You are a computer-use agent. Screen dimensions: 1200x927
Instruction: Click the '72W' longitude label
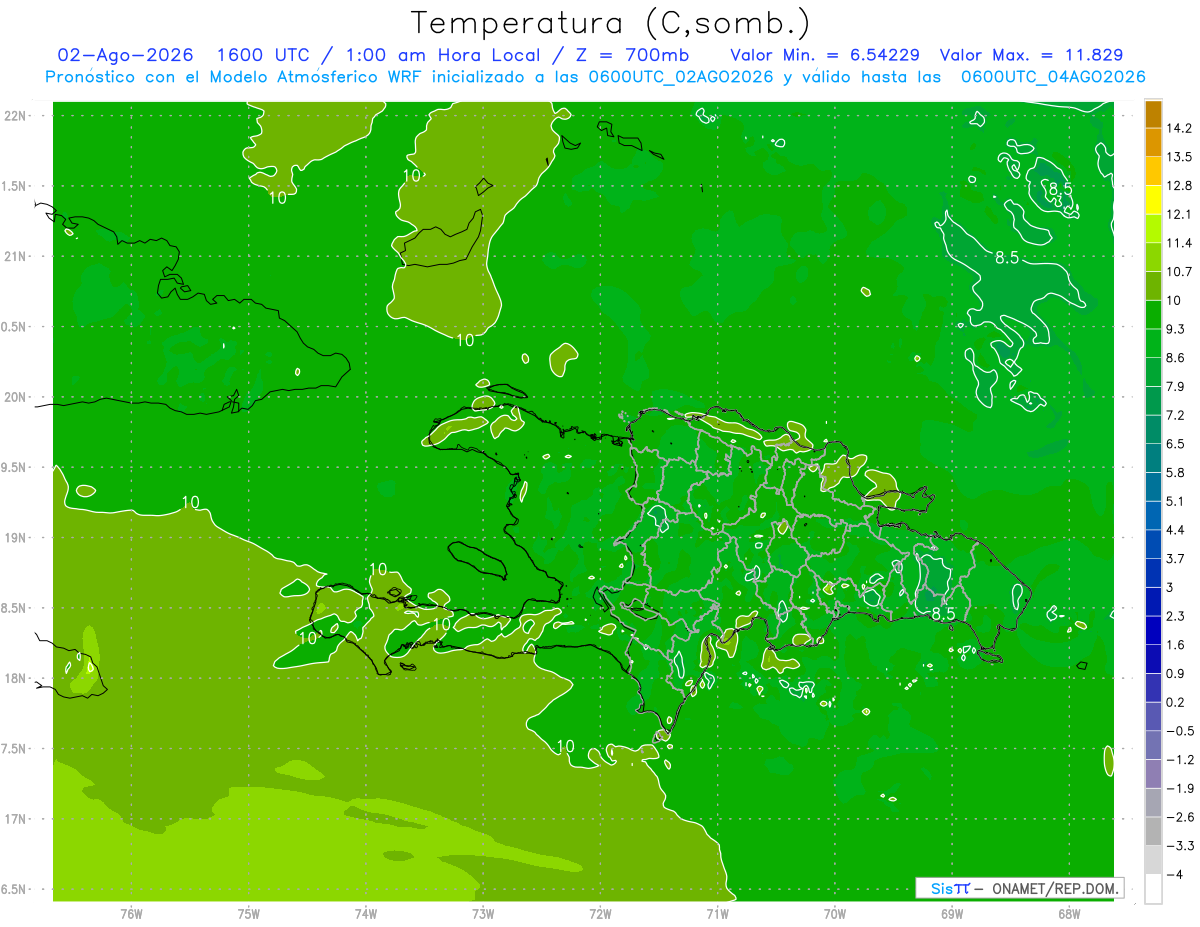pos(600,913)
